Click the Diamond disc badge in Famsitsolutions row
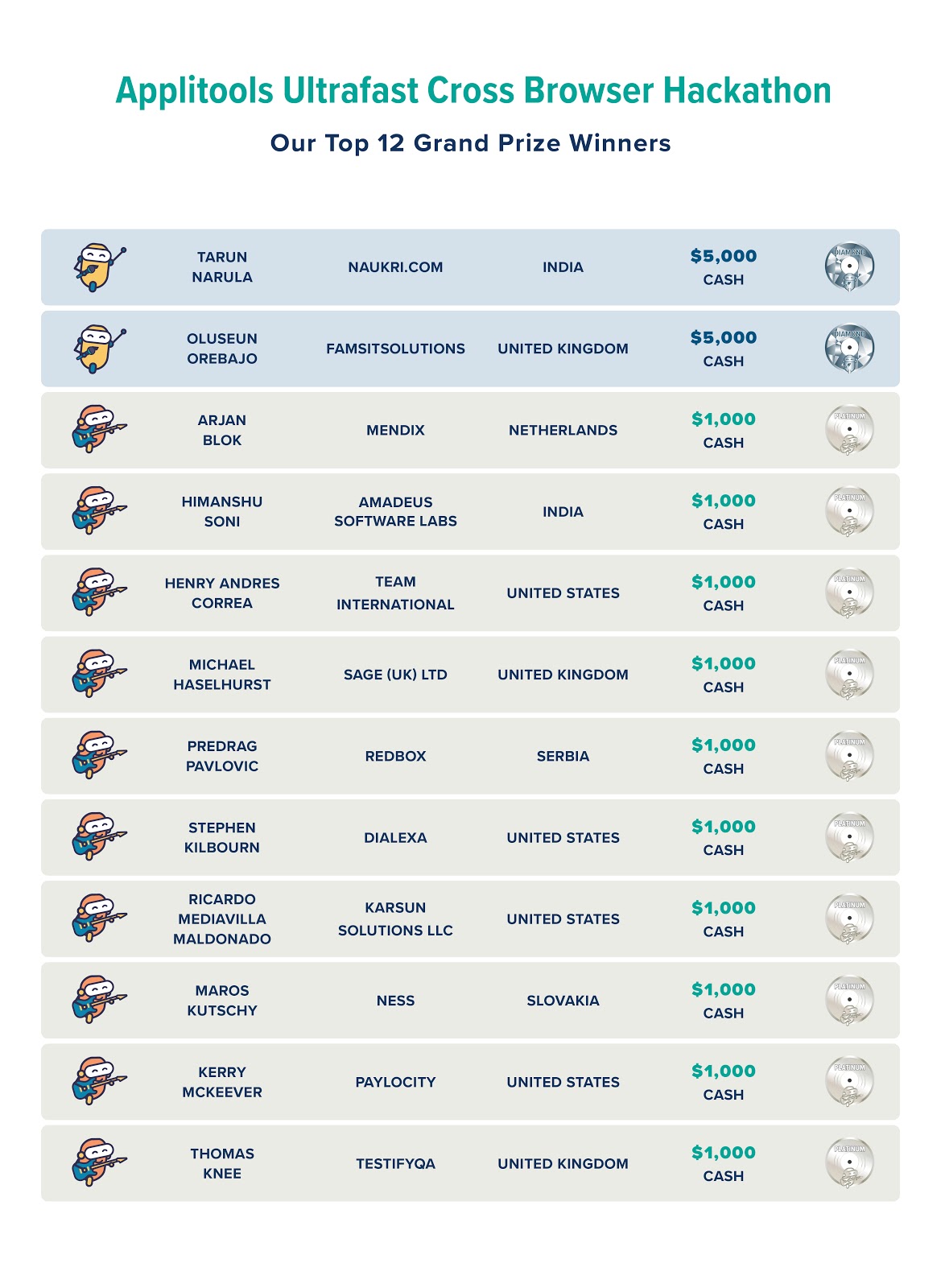The width and height of the screenshot is (941, 1288). tap(849, 349)
